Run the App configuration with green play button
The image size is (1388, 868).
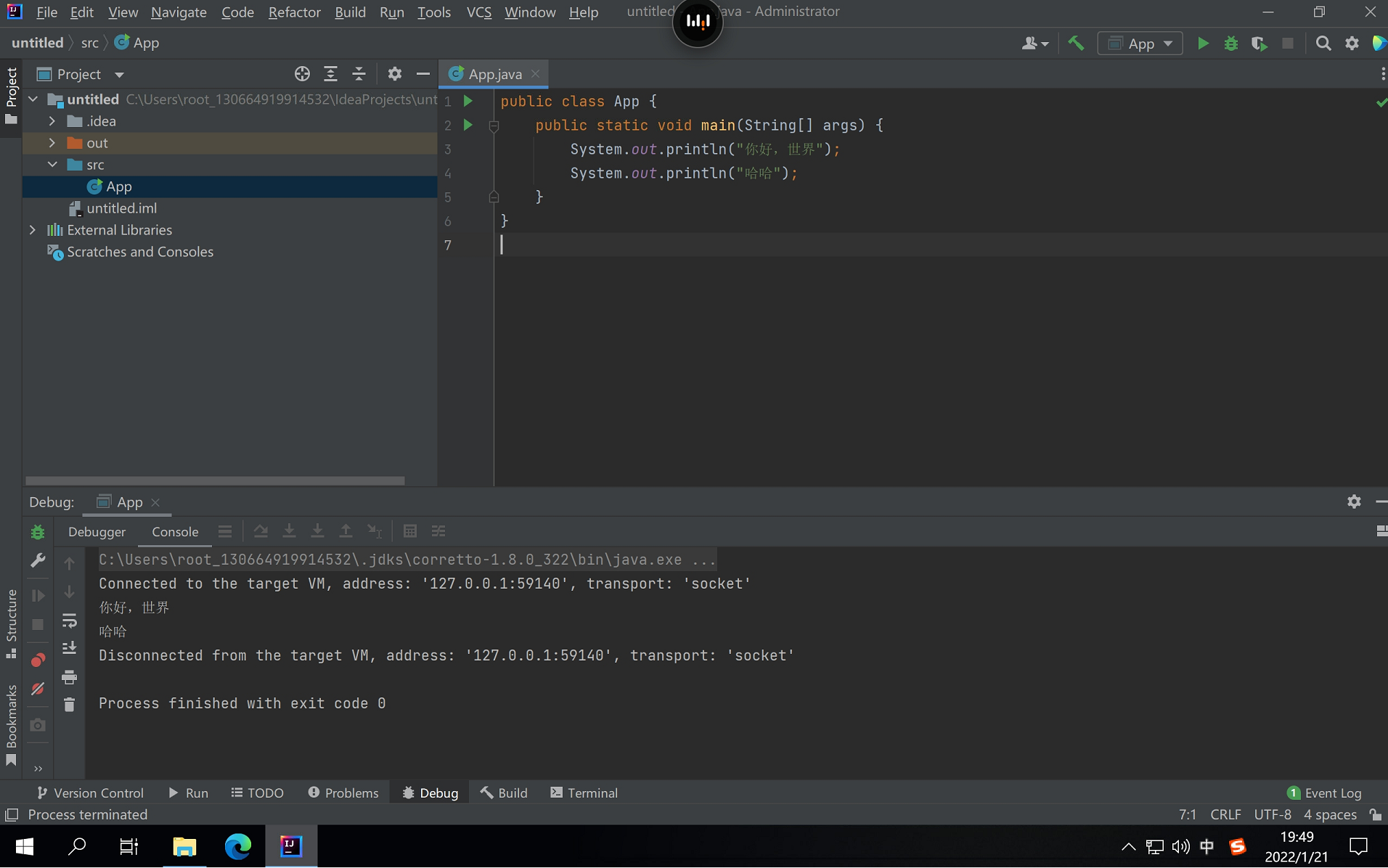click(1203, 44)
